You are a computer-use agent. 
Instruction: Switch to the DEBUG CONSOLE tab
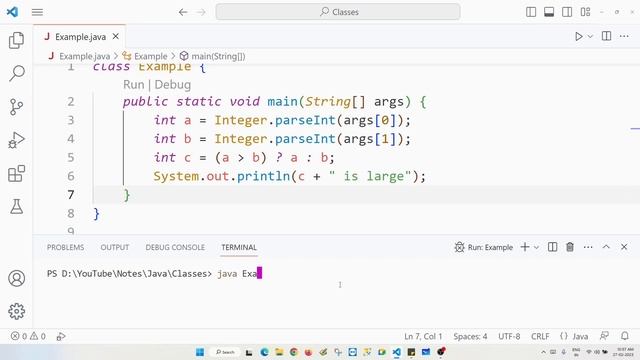coord(175,247)
